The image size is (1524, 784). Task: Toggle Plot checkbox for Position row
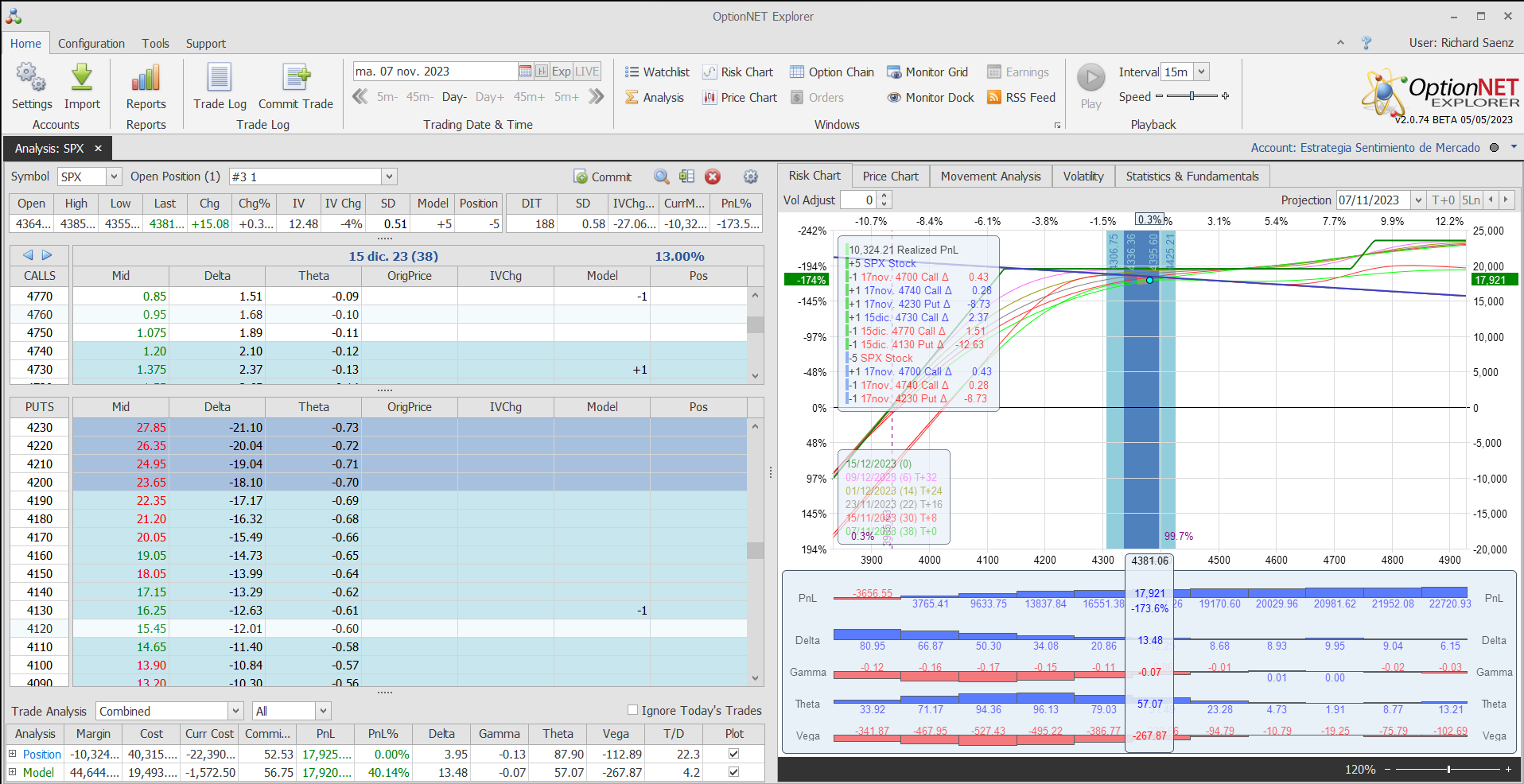click(x=733, y=753)
